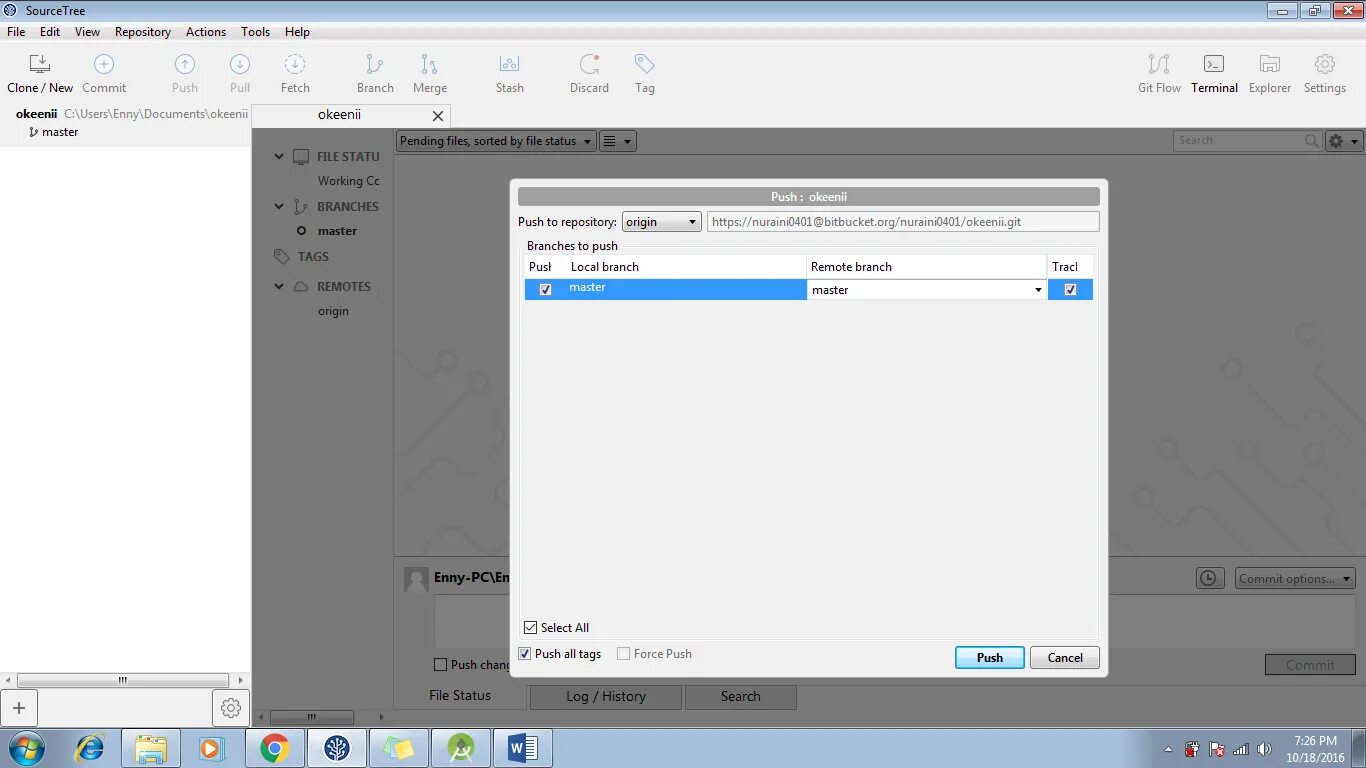The height and width of the screenshot is (768, 1366).
Task: Open the Tools menu
Action: click(x=255, y=32)
